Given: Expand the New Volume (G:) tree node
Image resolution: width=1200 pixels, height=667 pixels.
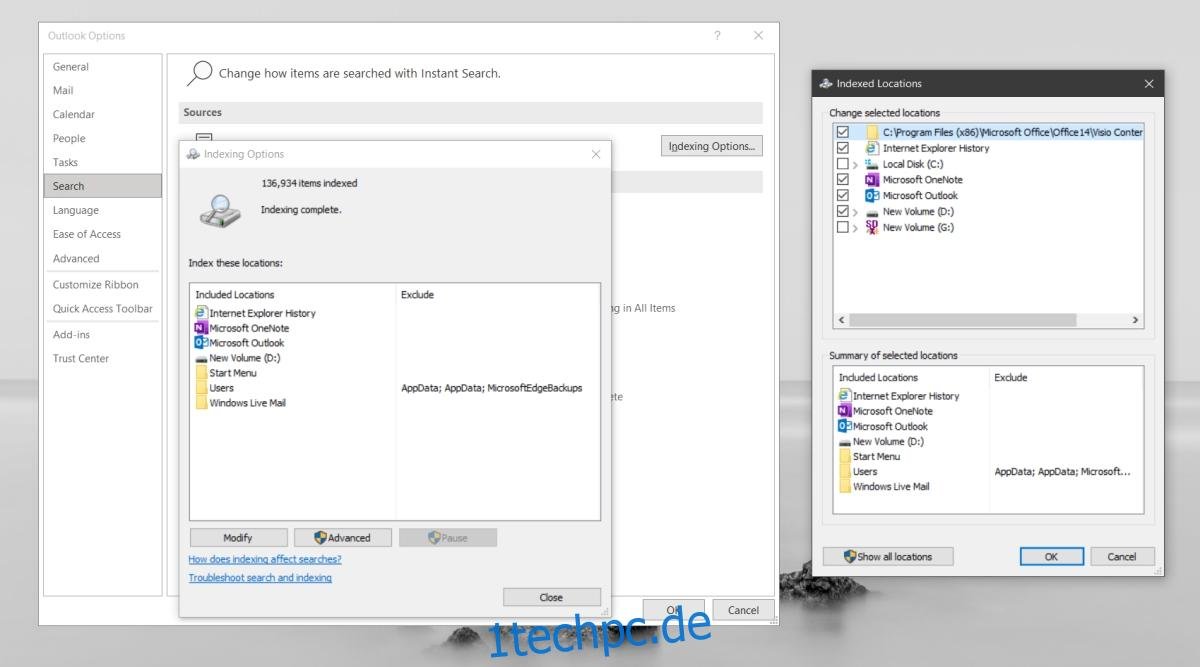Looking at the screenshot, I should (856, 228).
